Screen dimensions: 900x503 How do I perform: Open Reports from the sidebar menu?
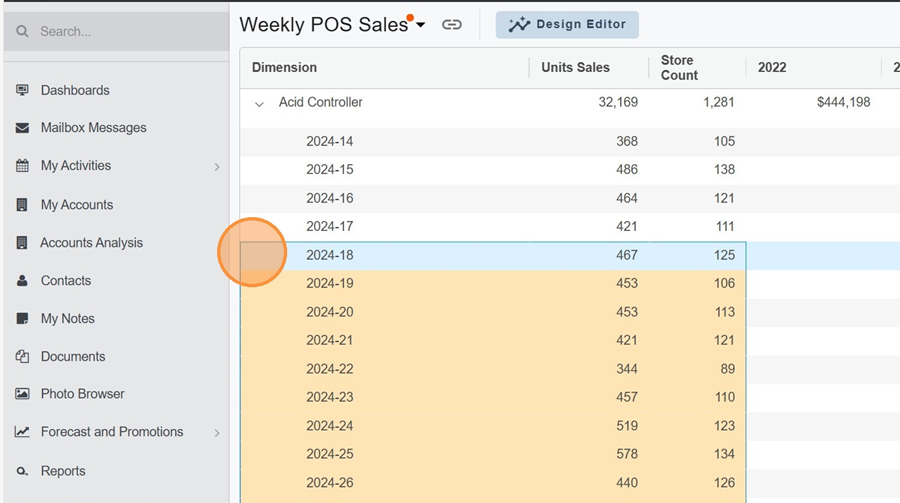63,471
